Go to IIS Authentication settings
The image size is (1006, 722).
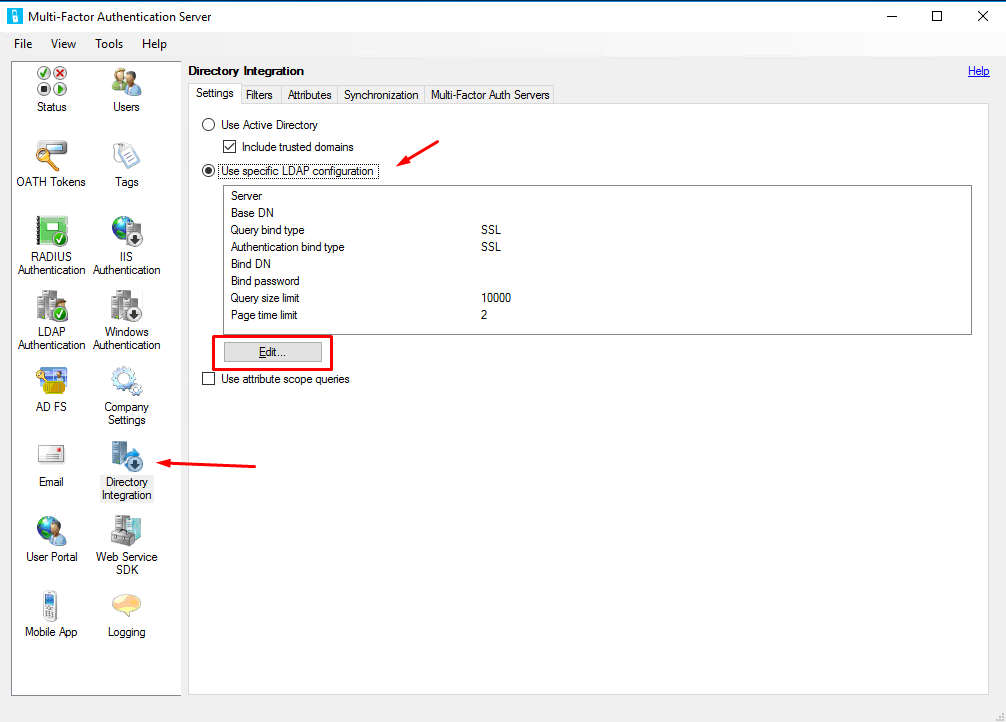(x=126, y=231)
